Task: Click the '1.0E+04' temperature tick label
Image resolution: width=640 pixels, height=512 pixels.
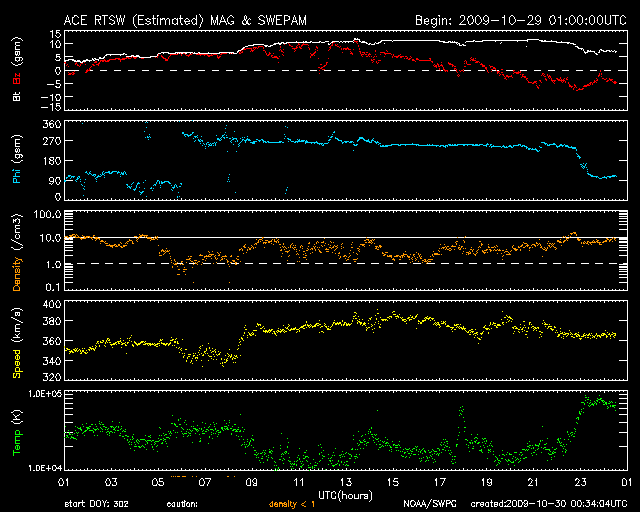Action: pos(45,468)
